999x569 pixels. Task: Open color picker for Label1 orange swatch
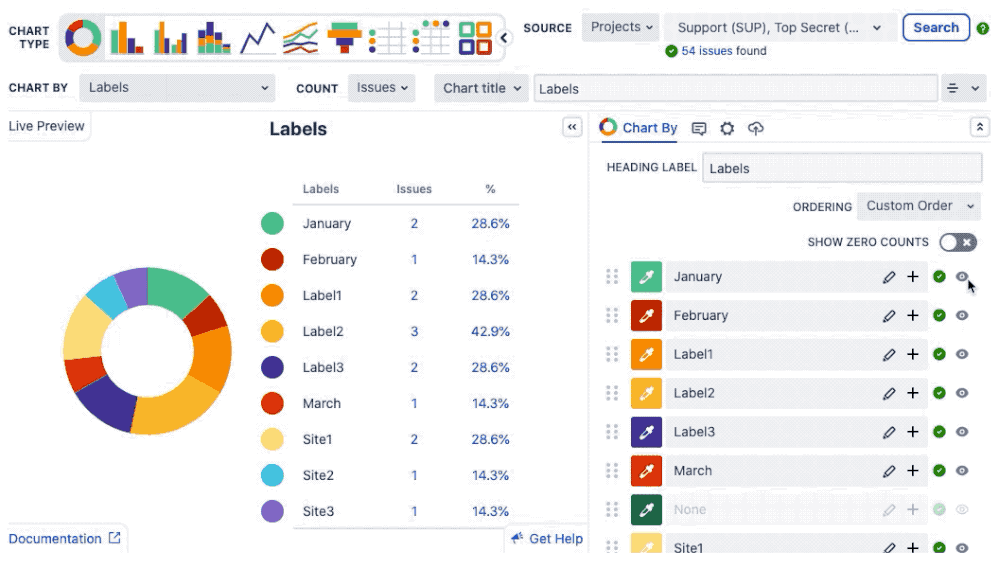point(646,354)
